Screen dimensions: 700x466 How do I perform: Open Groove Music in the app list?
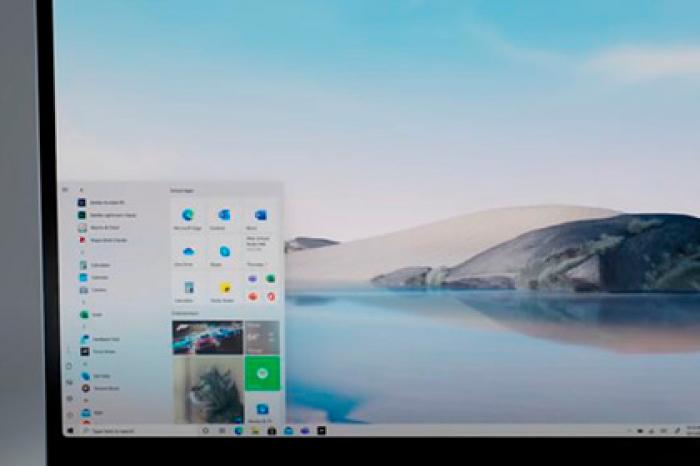point(100,388)
